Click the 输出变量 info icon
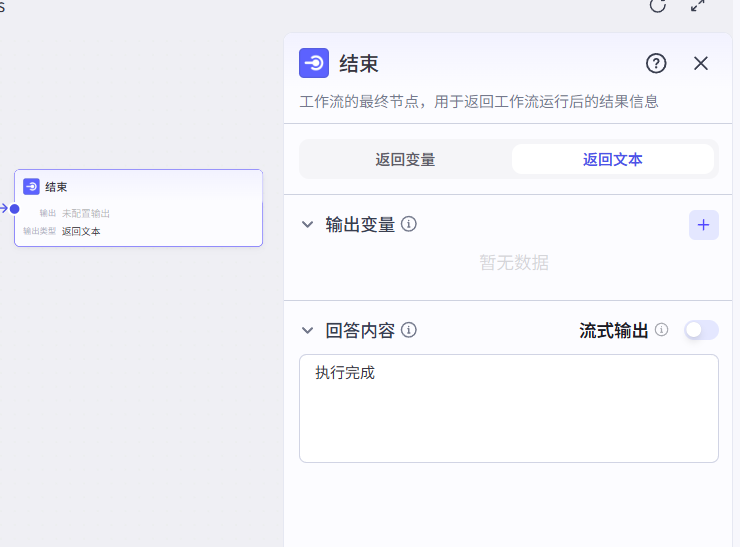Screen dimensions: 740x547 (409, 225)
